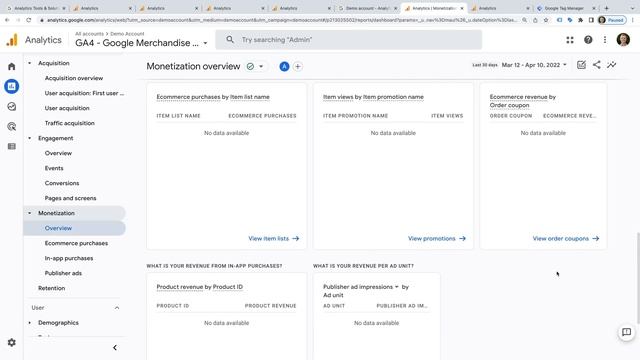This screenshot has width=640, height=360.
Task: Click View order coupons link
Action: (x=566, y=238)
